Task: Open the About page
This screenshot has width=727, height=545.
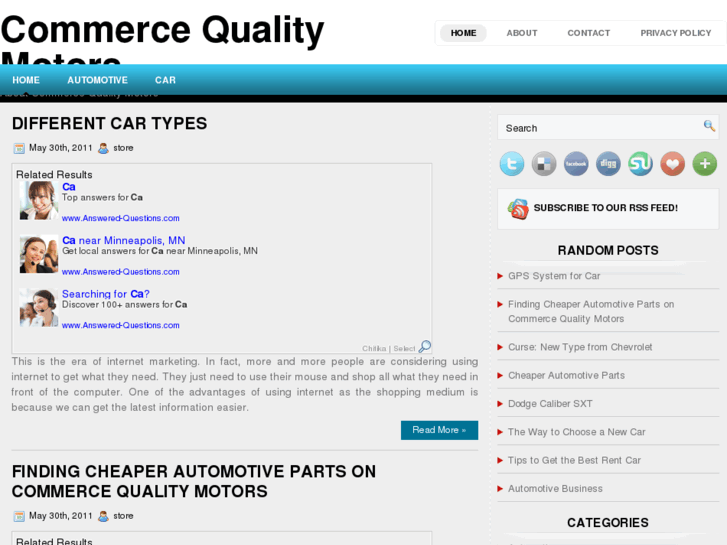Action: [x=522, y=33]
